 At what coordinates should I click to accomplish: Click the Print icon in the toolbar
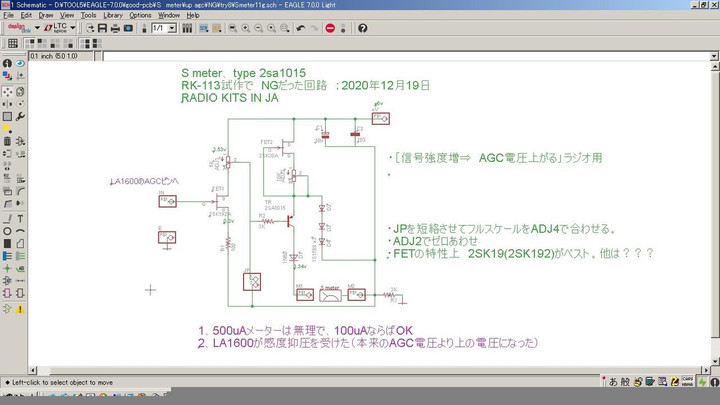(x=116, y=28)
